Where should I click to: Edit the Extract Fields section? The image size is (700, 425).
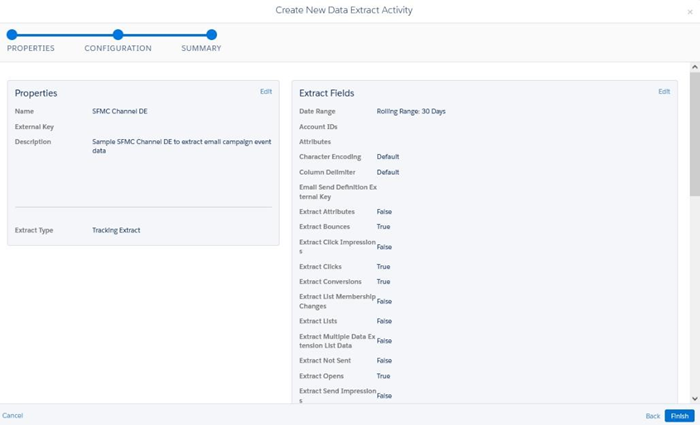tap(664, 92)
